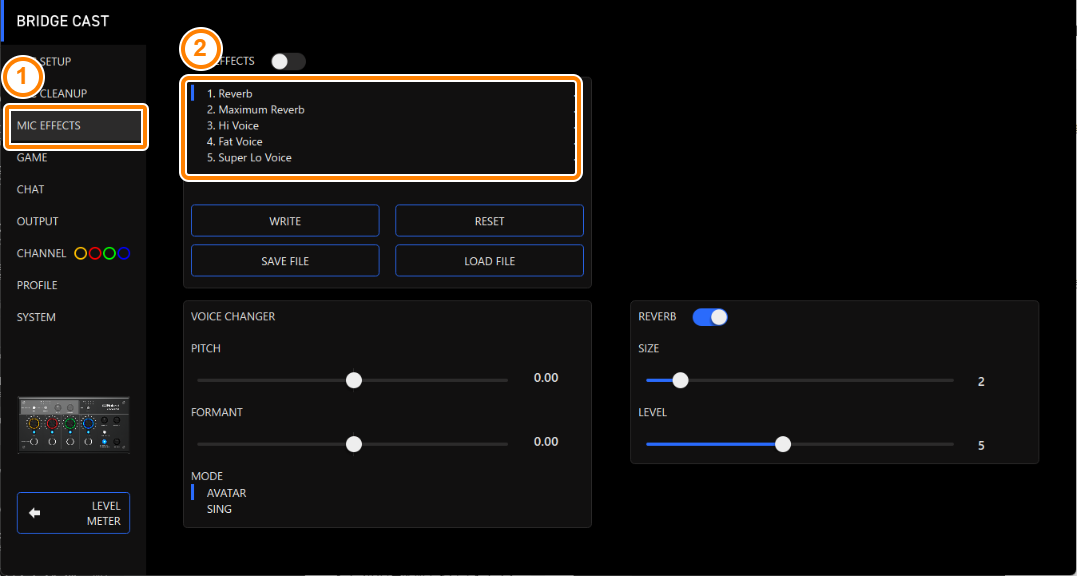Click the left arrow on LEVEL METER
This screenshot has width=1080, height=578.
tap(34, 513)
